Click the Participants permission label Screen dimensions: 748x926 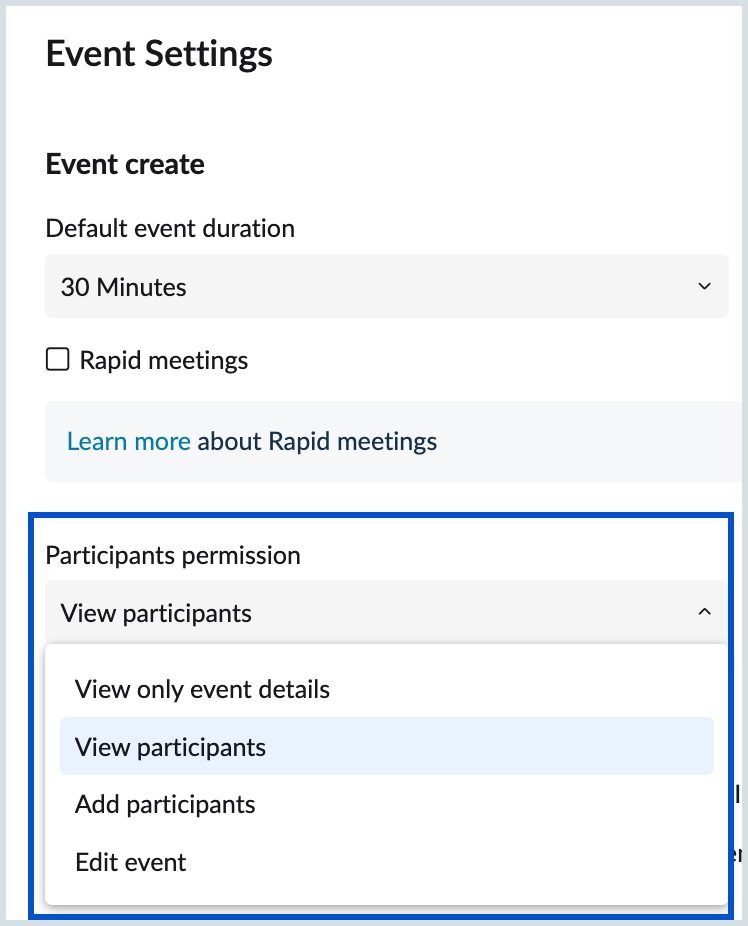point(173,555)
